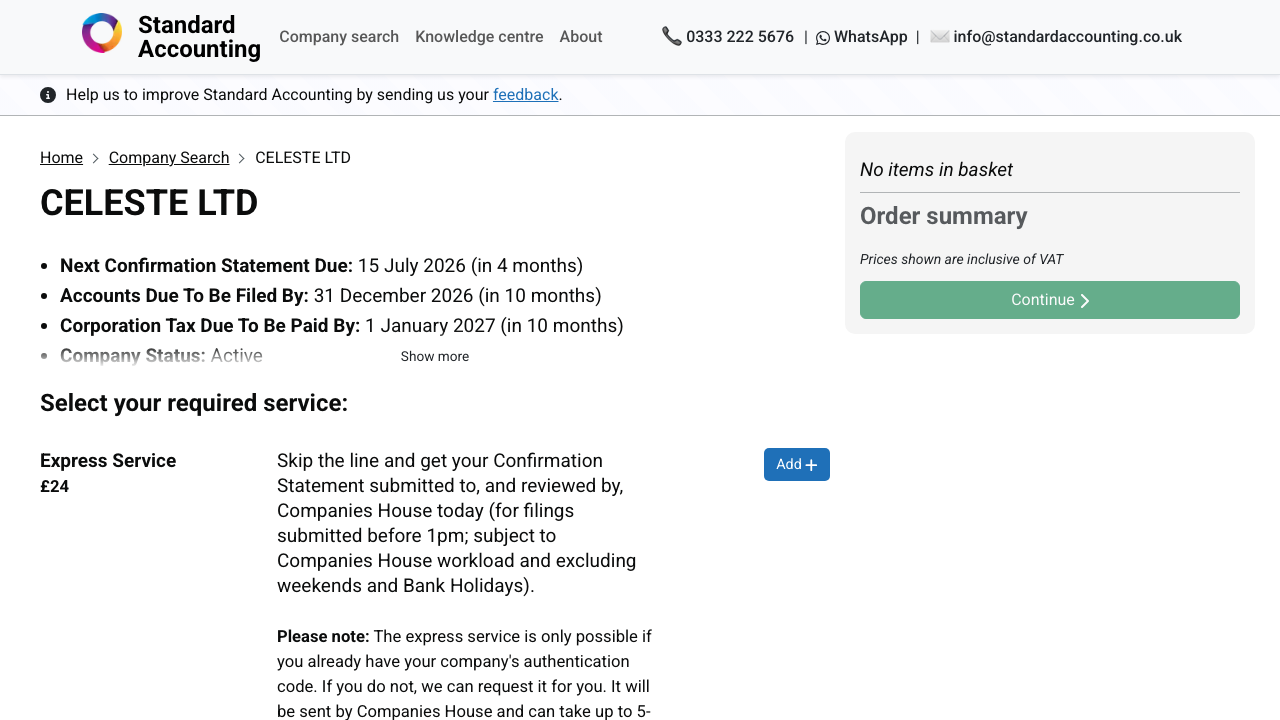The width and height of the screenshot is (1280, 720).
Task: Add Express Service to basket
Action: pyautogui.click(x=796, y=464)
